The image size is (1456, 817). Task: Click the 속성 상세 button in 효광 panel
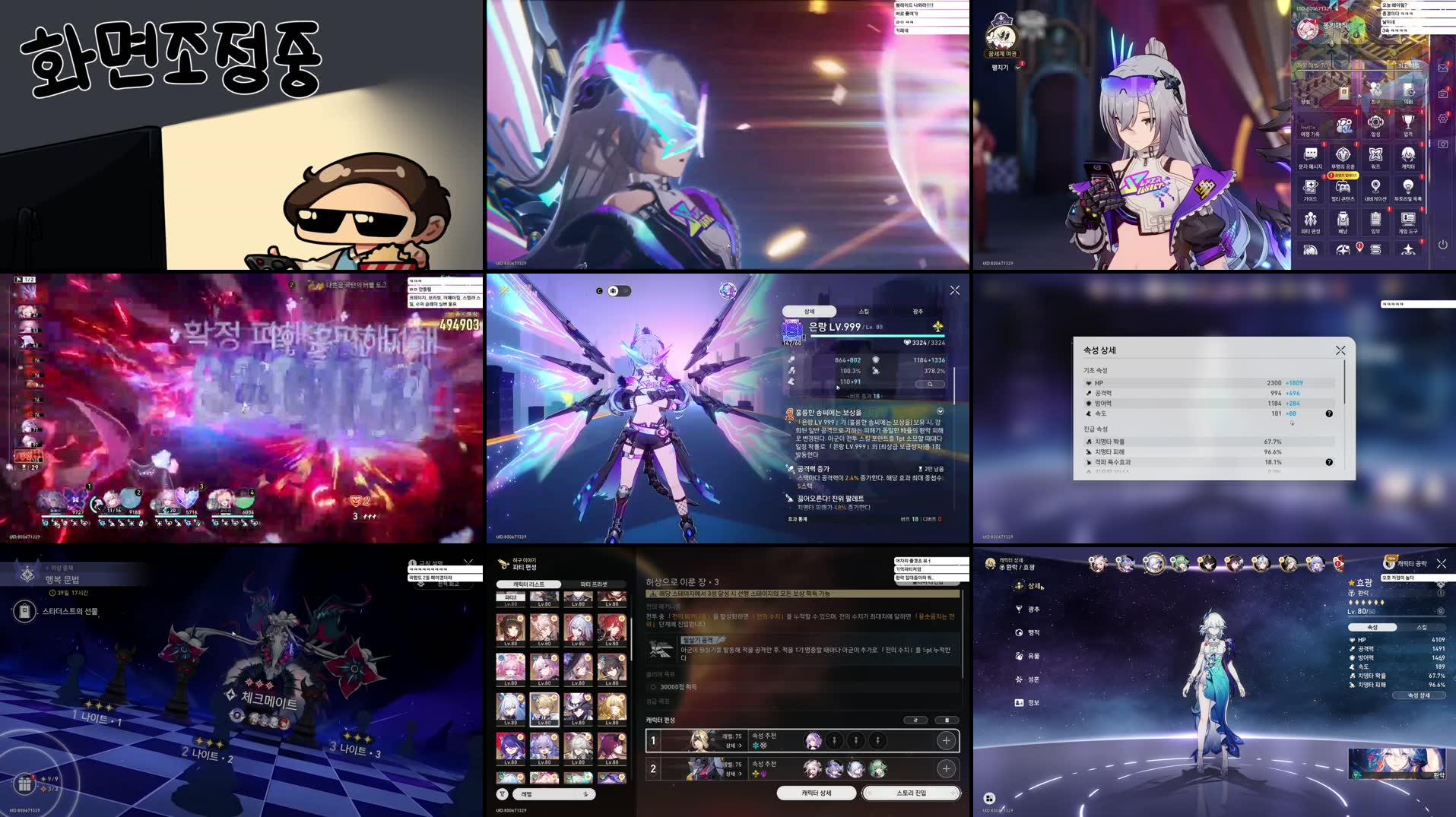click(1419, 695)
